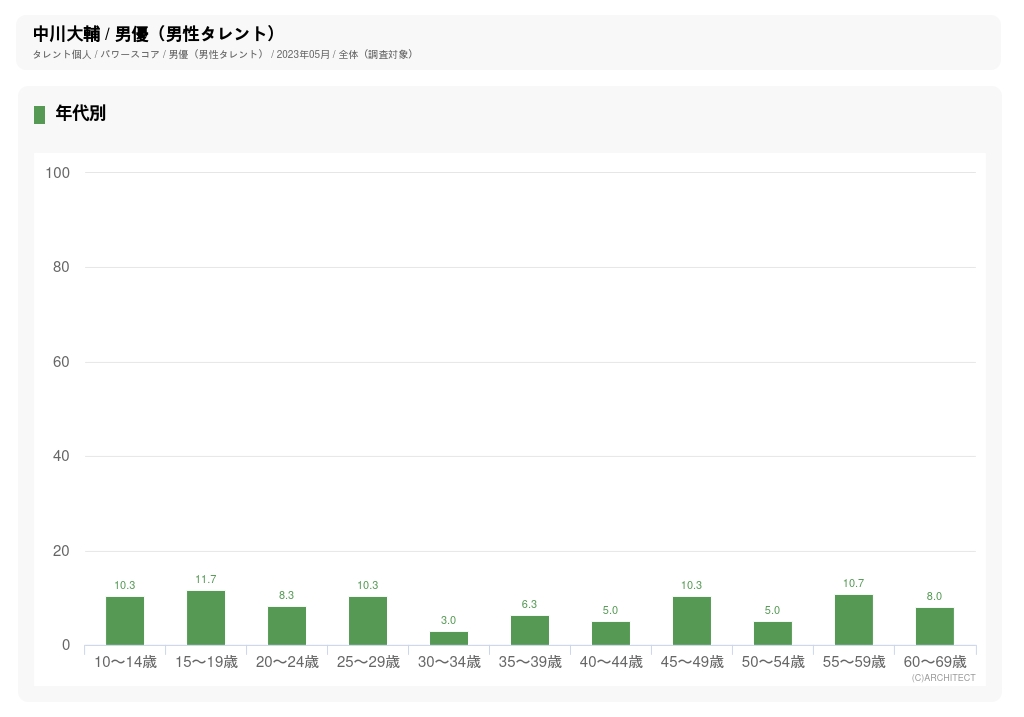Click the green square beside 年代別 heading
1024x717 pixels.
39,115
